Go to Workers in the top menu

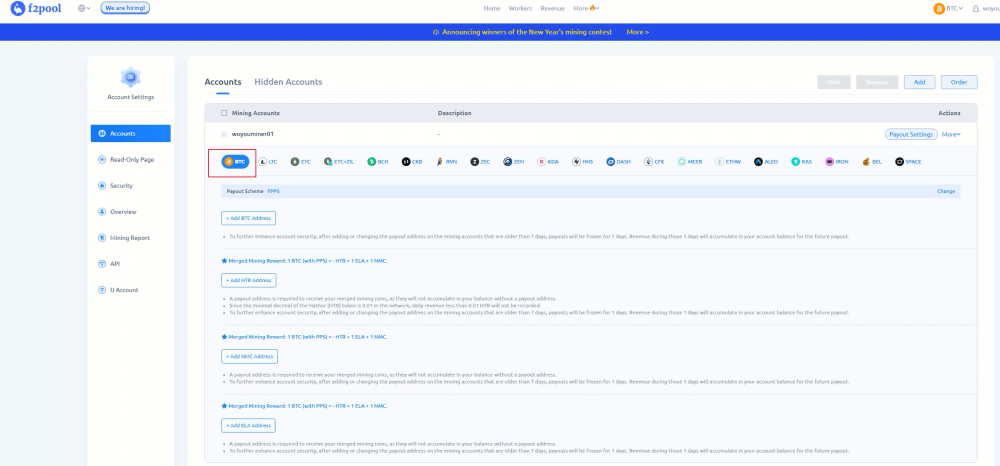[520, 8]
